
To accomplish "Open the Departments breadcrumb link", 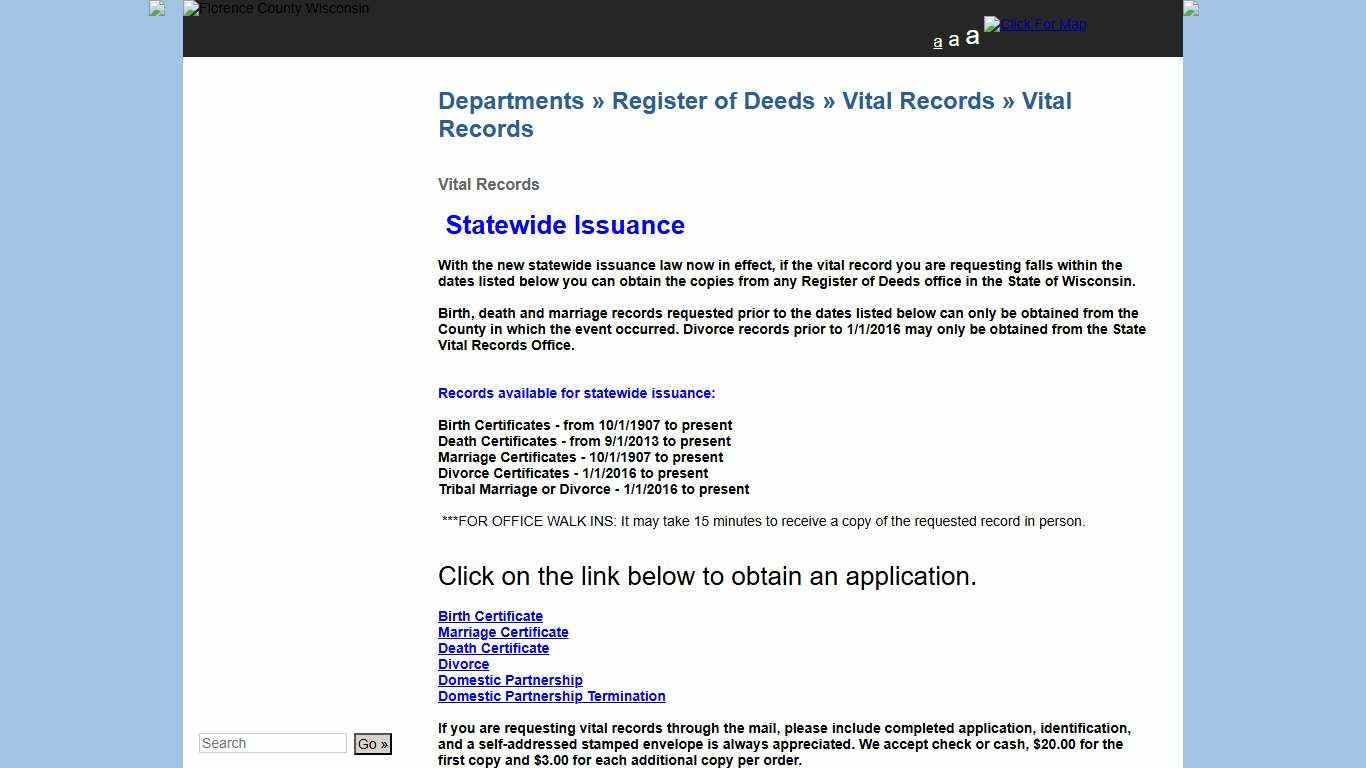I will (511, 101).
